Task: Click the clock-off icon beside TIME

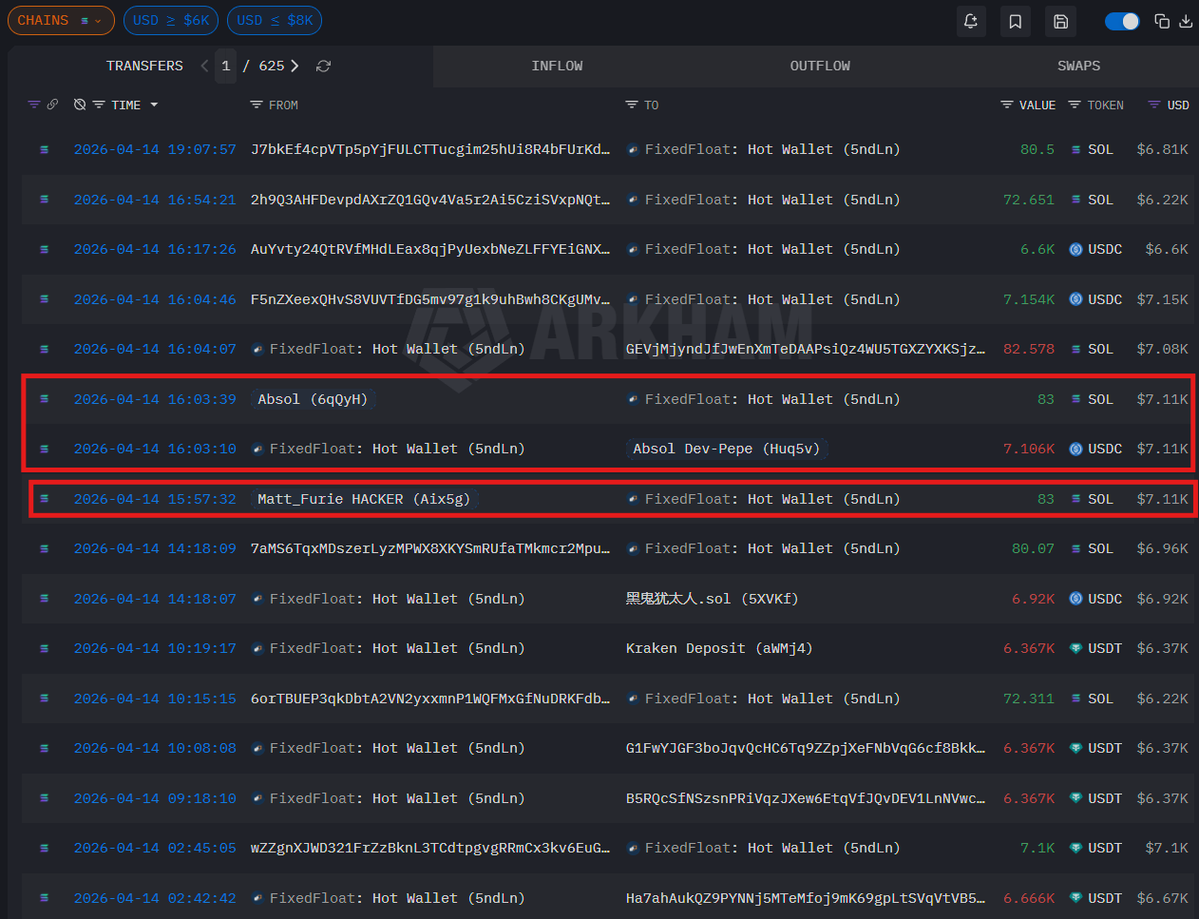Action: [x=80, y=104]
